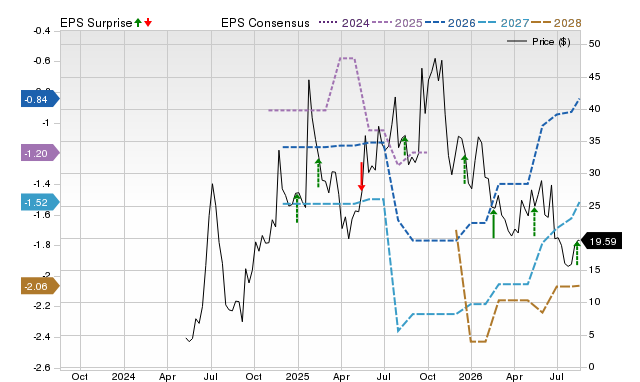Click the green surprise arrow between Apr and Jul 2026
This screenshot has height=382, width=640.
[x=534, y=222]
